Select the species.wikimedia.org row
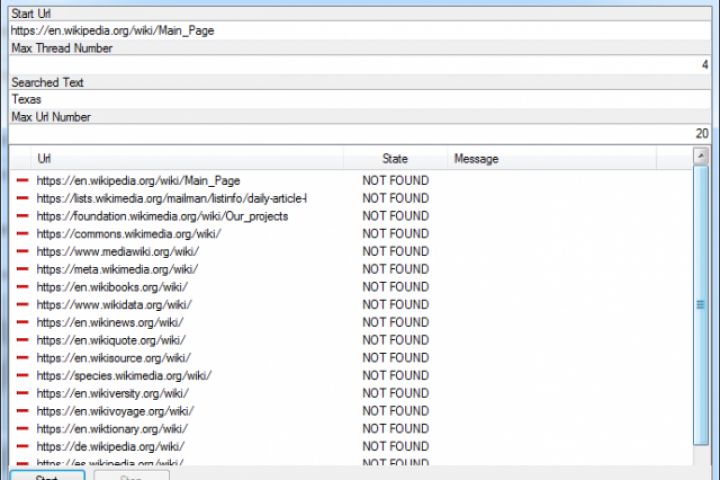This screenshot has width=720, height=480. 124,376
